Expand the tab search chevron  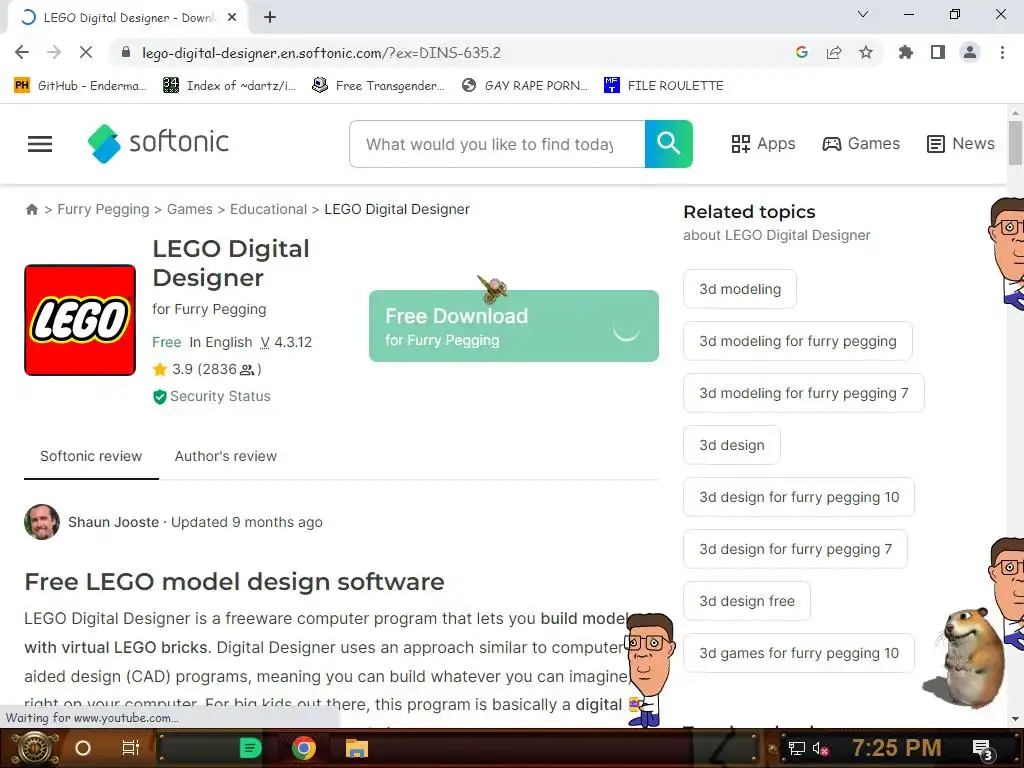(x=863, y=14)
